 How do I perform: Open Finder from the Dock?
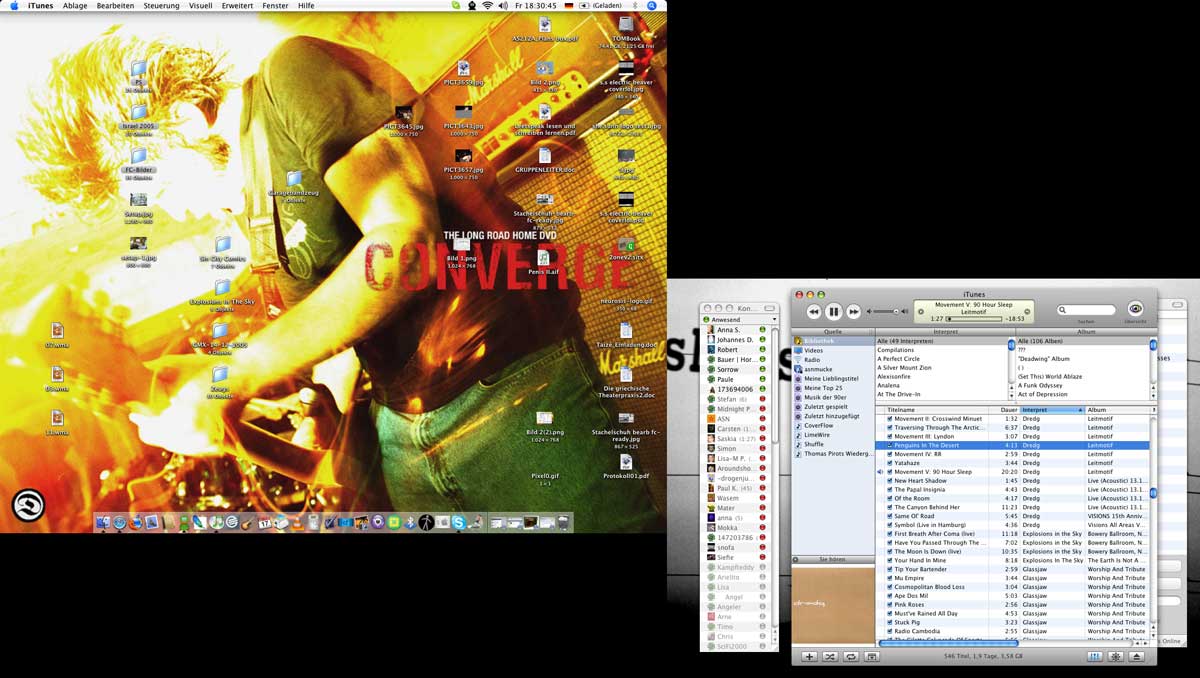pos(102,522)
